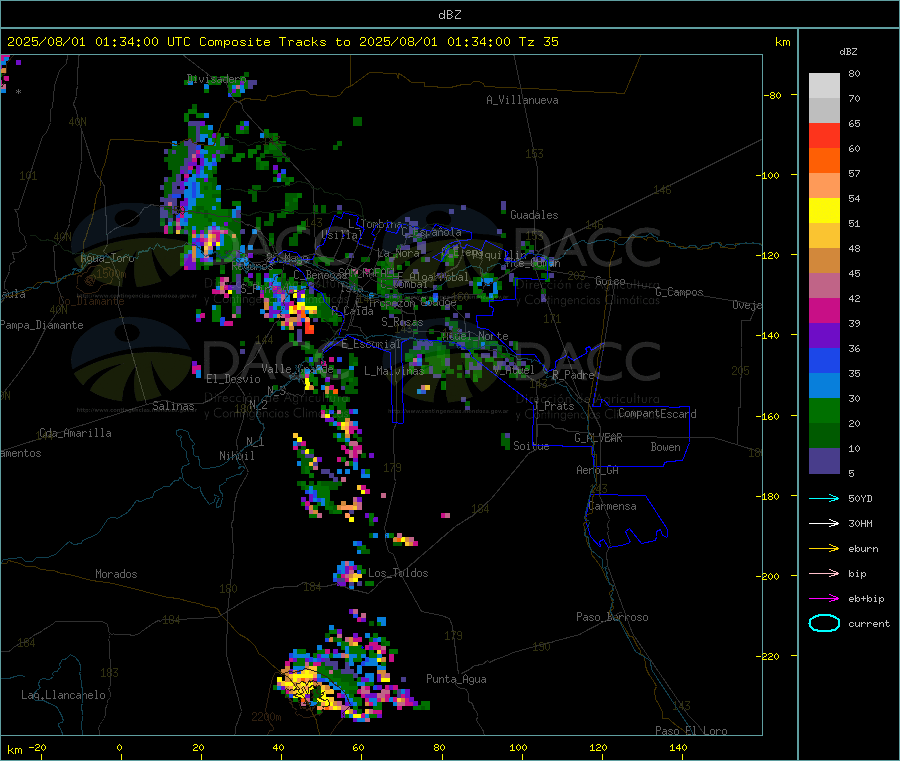Click the J_Prats map label
This screenshot has height=761, width=900.
[x=554, y=405]
